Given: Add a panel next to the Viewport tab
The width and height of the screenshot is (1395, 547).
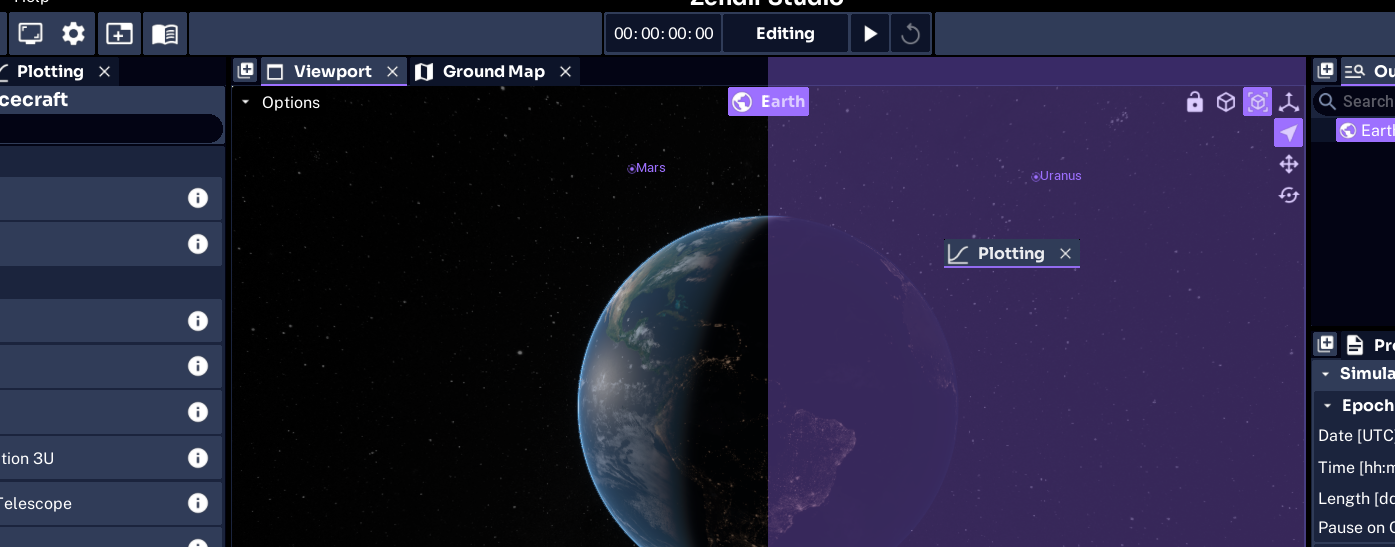Looking at the screenshot, I should [x=245, y=70].
